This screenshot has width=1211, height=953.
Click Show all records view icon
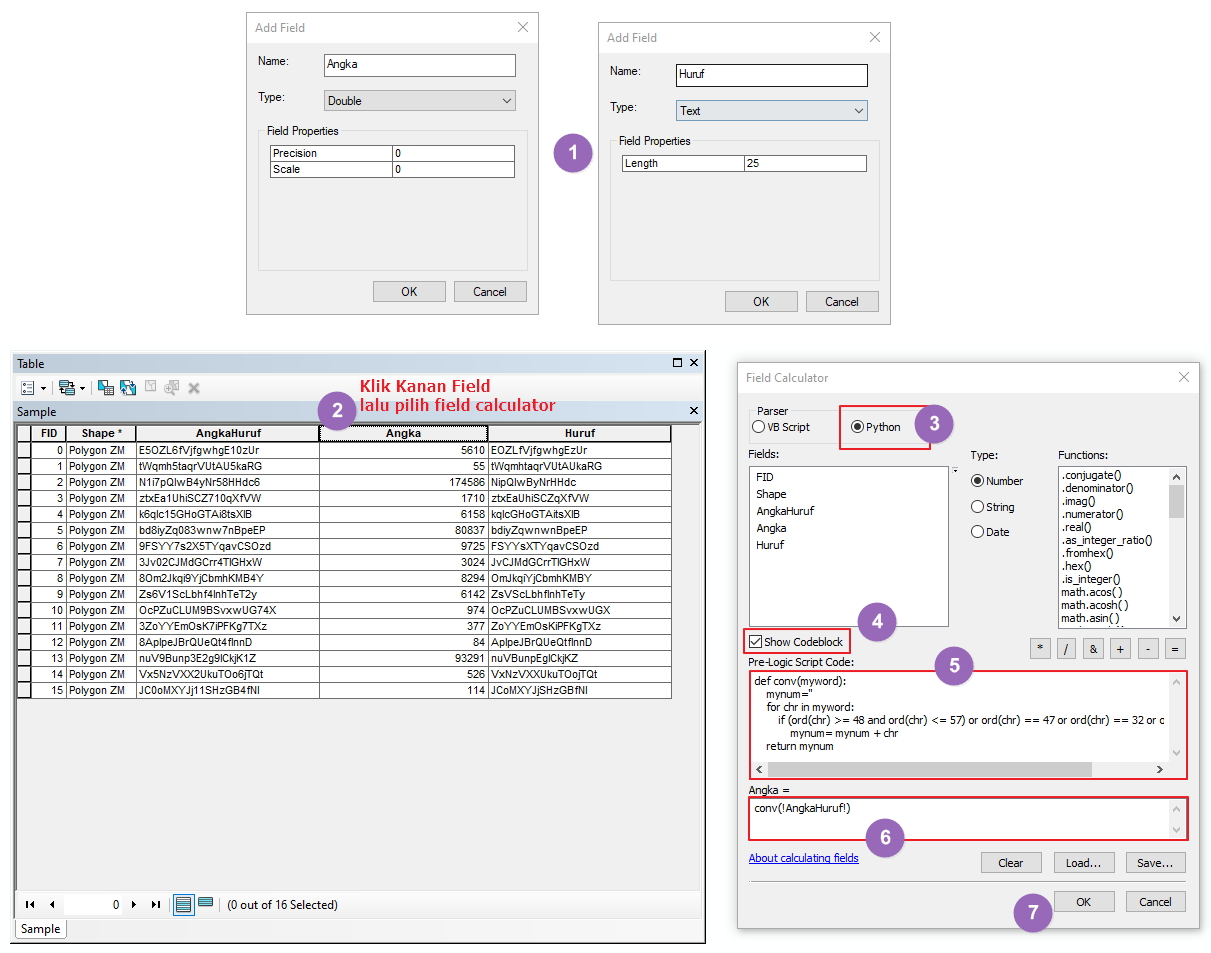(x=184, y=904)
